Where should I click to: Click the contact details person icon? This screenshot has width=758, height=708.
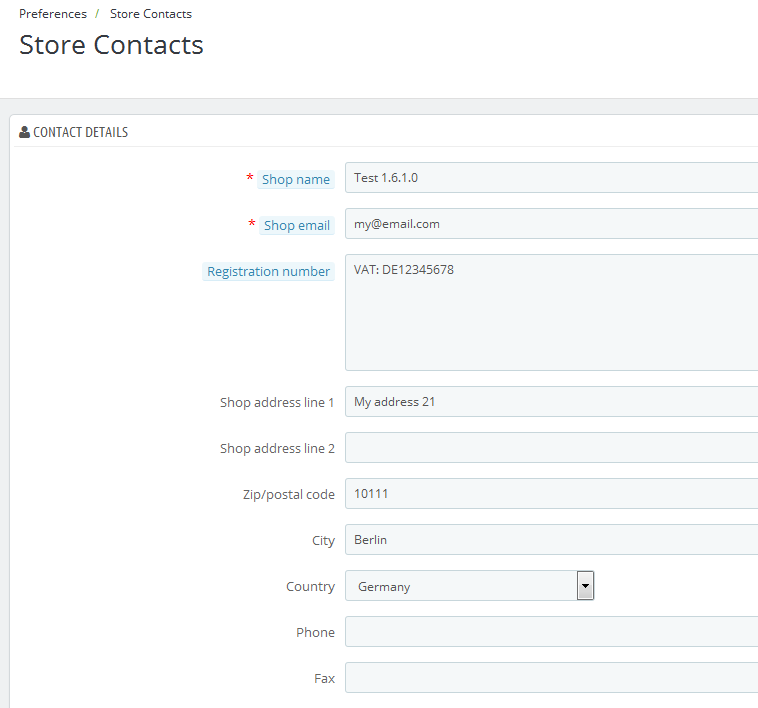tap(24, 132)
